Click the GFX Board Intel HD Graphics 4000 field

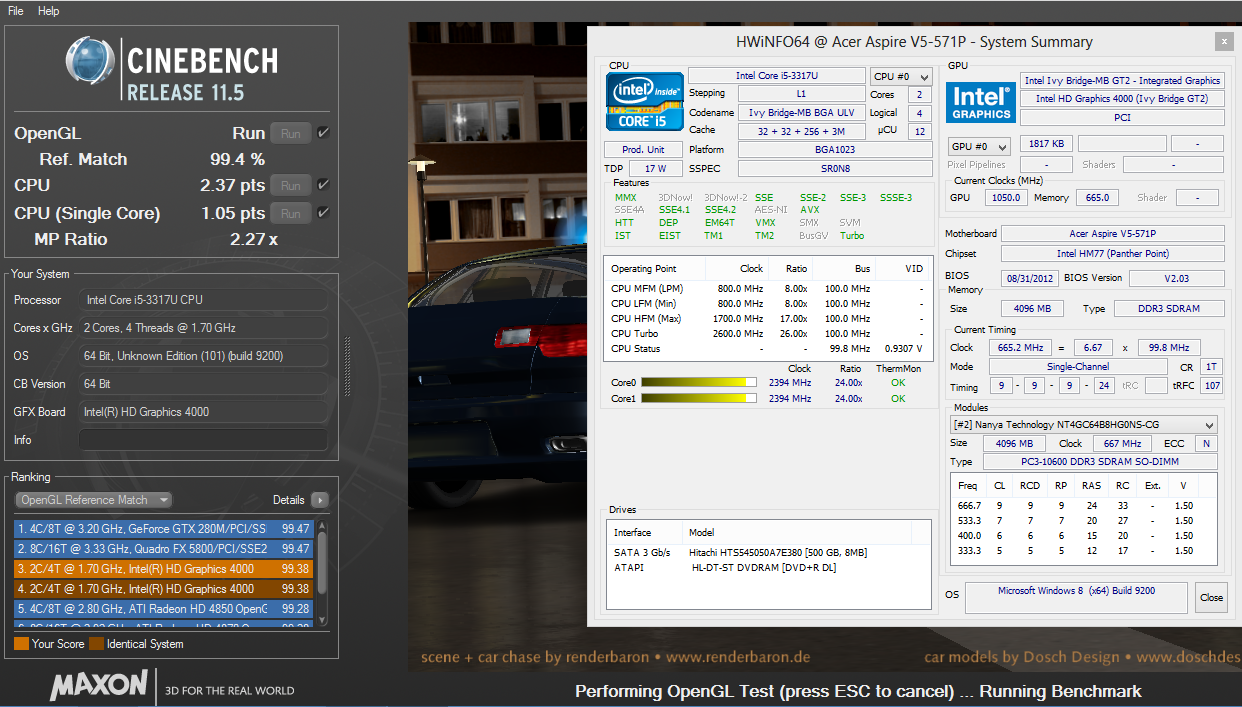203,412
